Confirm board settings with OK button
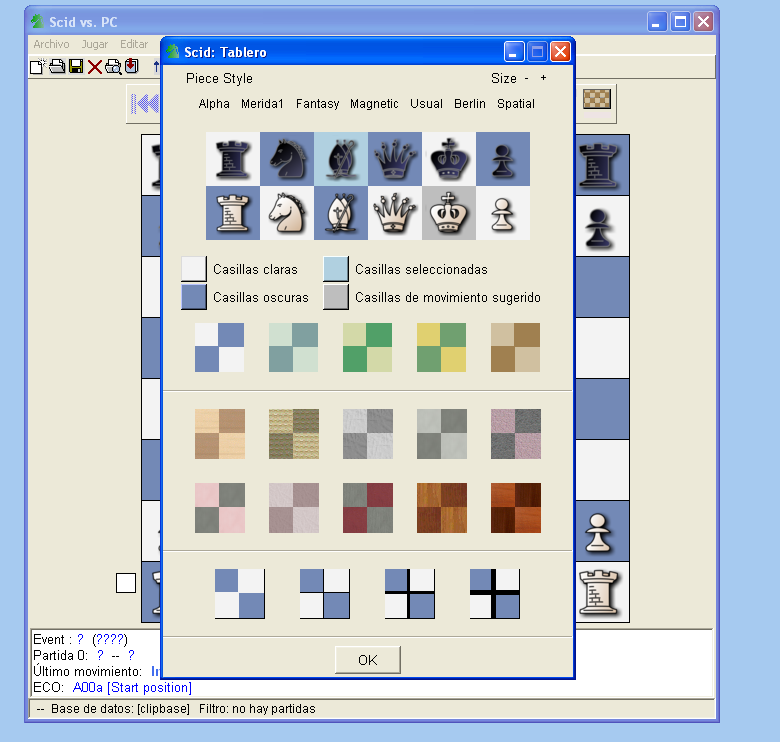Viewport: 780px width, 742px height. pos(368,660)
